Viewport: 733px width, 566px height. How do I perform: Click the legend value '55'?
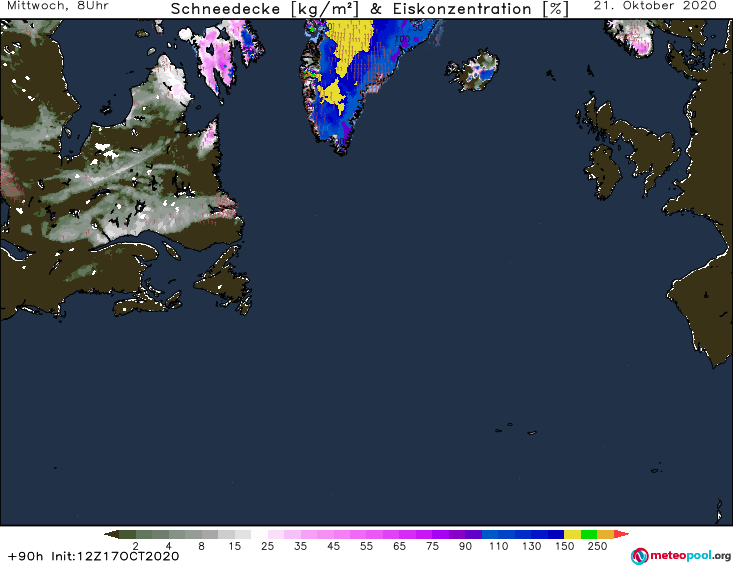[366, 546]
